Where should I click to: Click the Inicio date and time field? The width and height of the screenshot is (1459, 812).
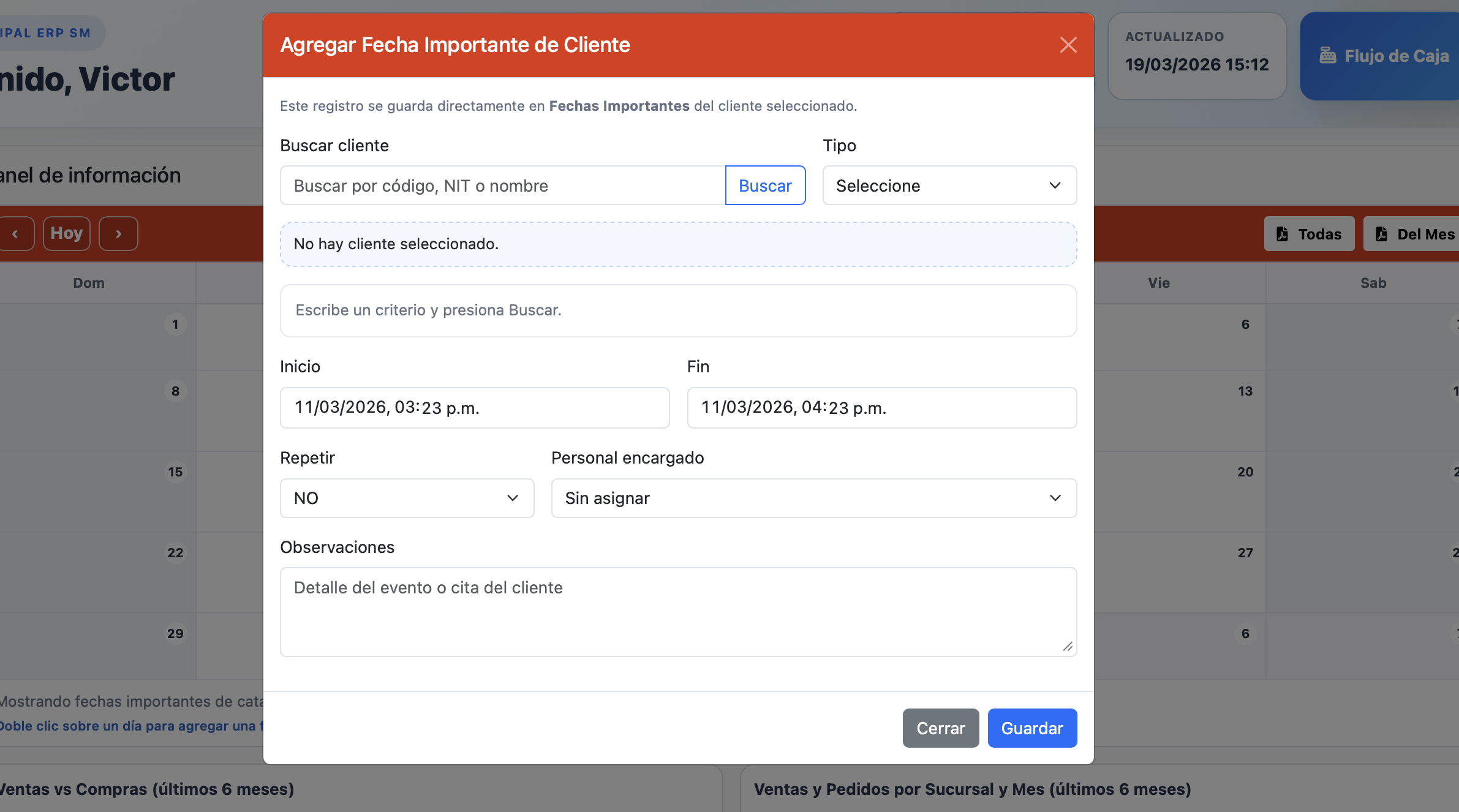475,407
